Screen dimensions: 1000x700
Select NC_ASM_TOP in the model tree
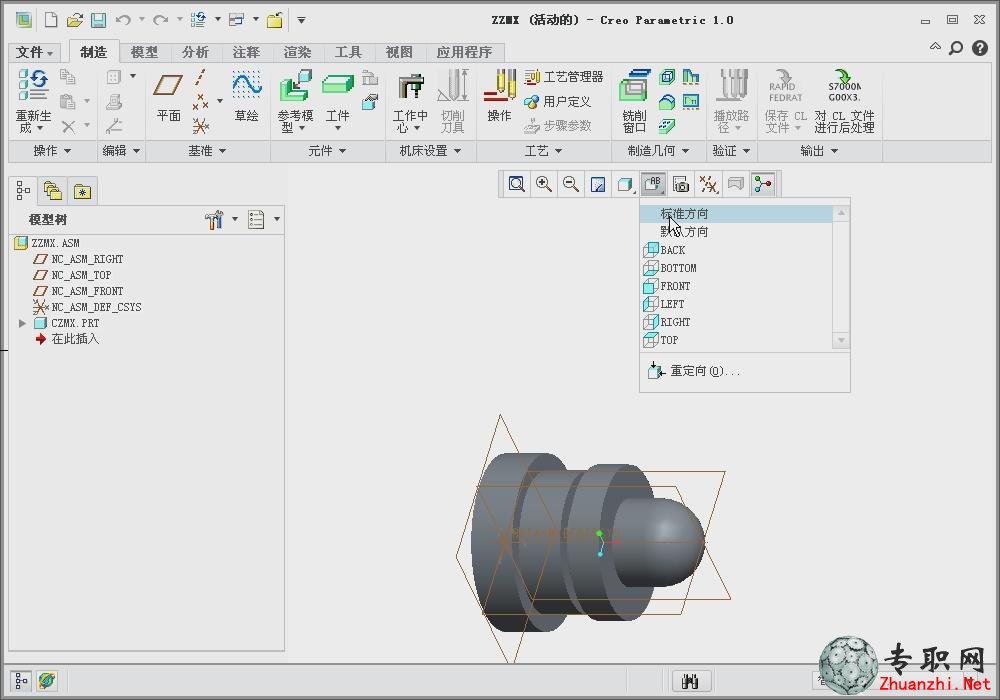tap(81, 275)
